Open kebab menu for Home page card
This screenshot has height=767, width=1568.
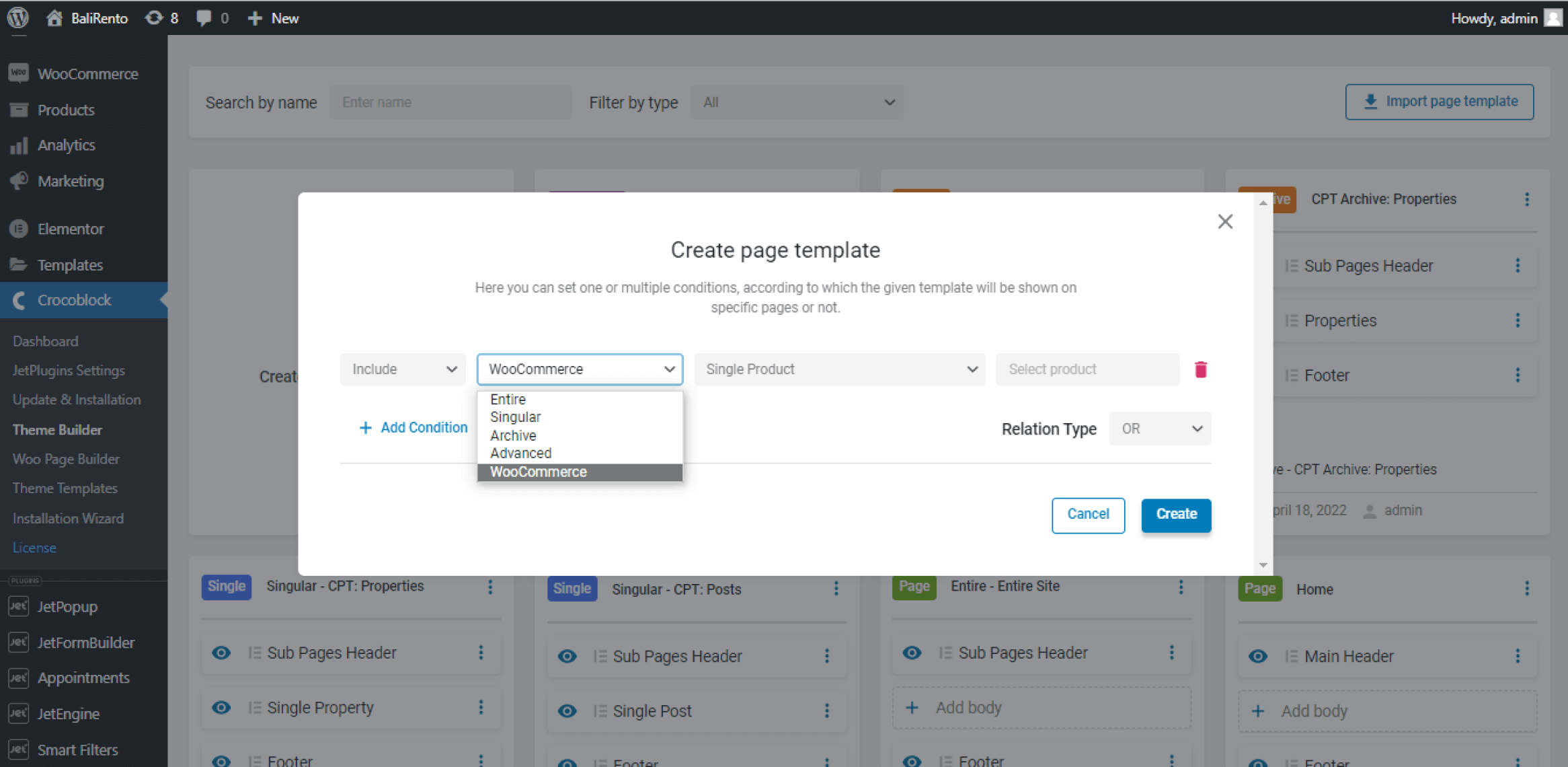(1526, 589)
